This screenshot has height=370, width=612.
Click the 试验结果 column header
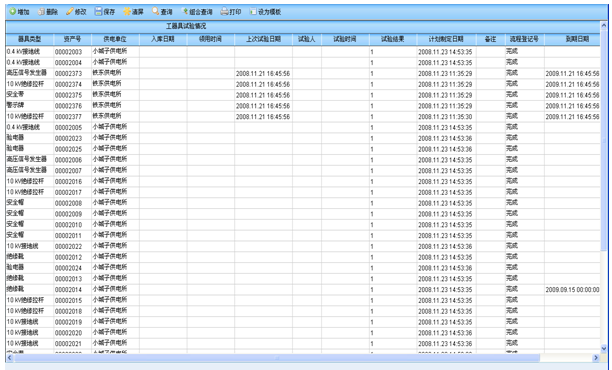coord(393,39)
